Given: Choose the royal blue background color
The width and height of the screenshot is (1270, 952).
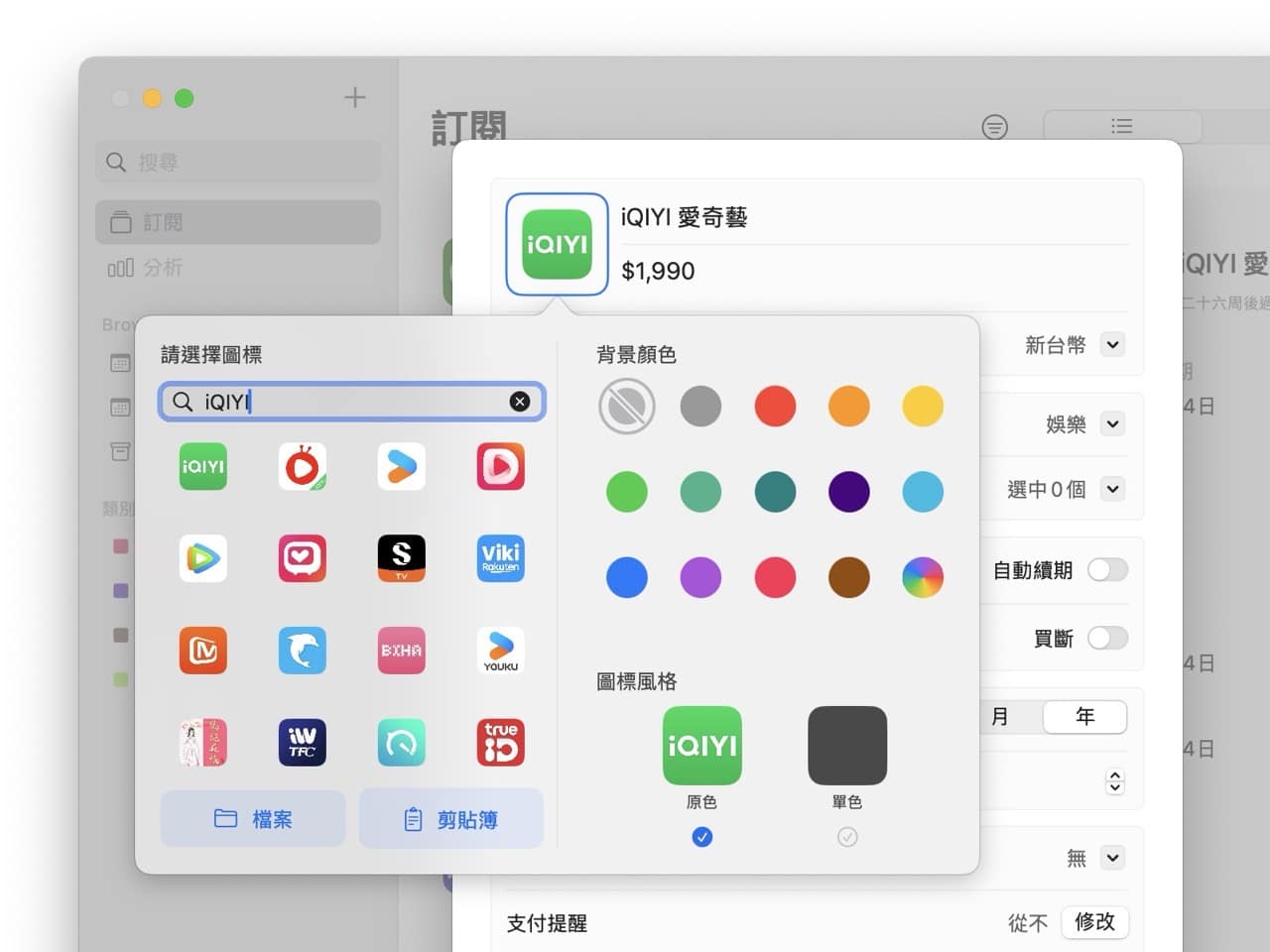Looking at the screenshot, I should (x=627, y=577).
